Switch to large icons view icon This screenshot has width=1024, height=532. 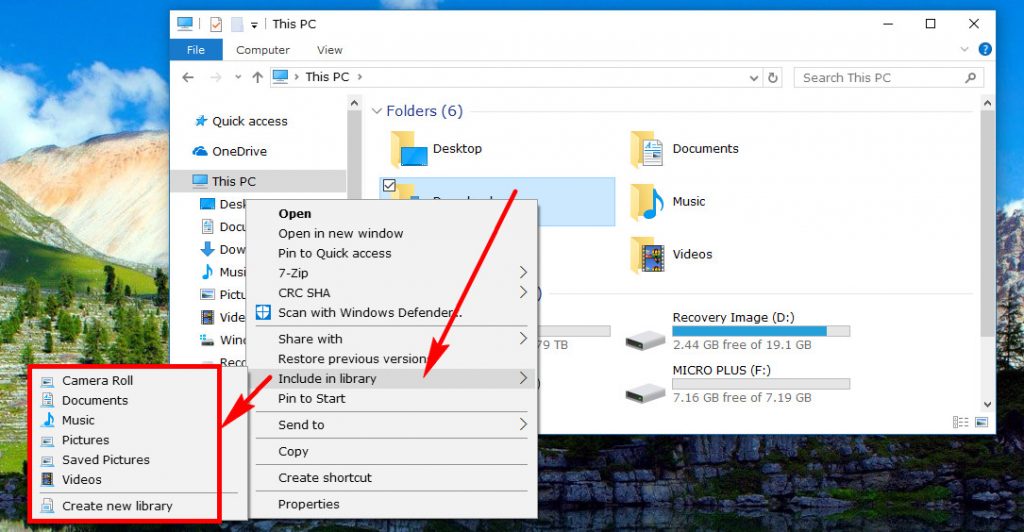(981, 422)
